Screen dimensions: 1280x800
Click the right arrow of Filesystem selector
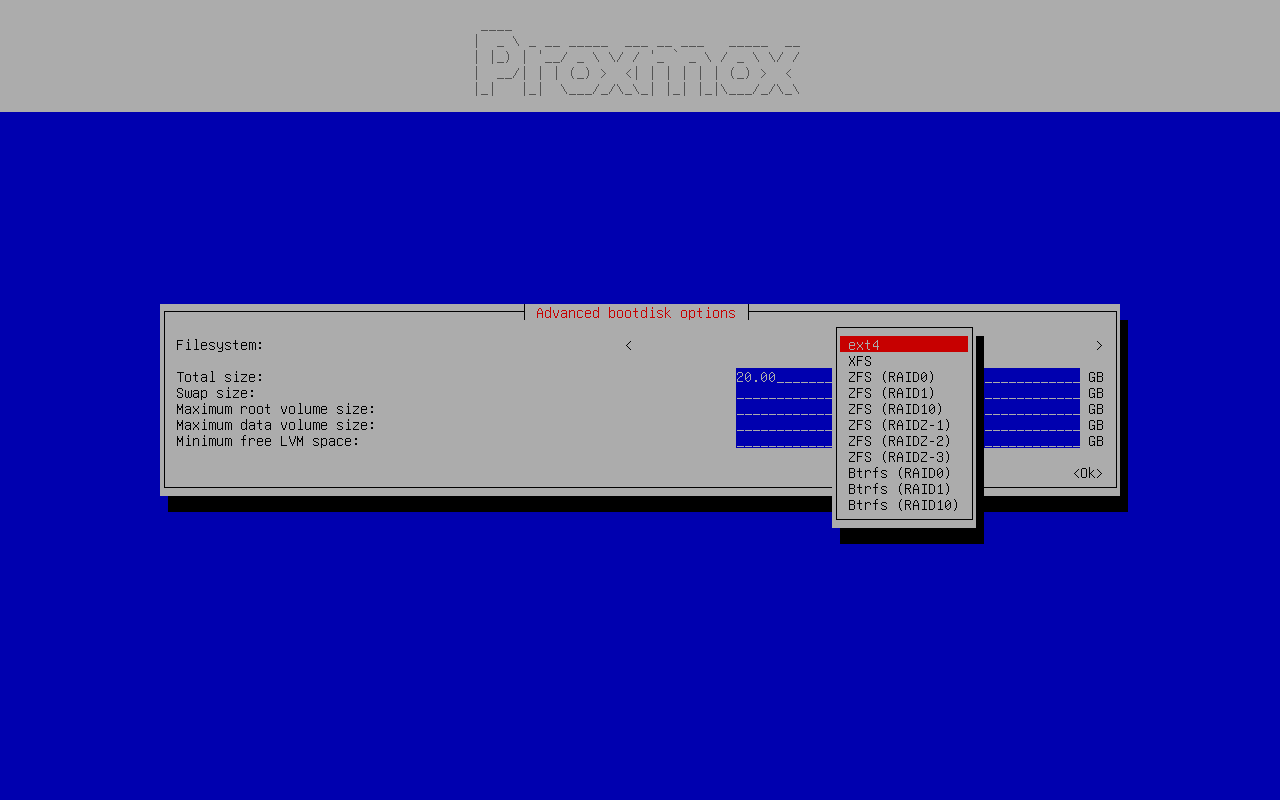(x=1099, y=345)
